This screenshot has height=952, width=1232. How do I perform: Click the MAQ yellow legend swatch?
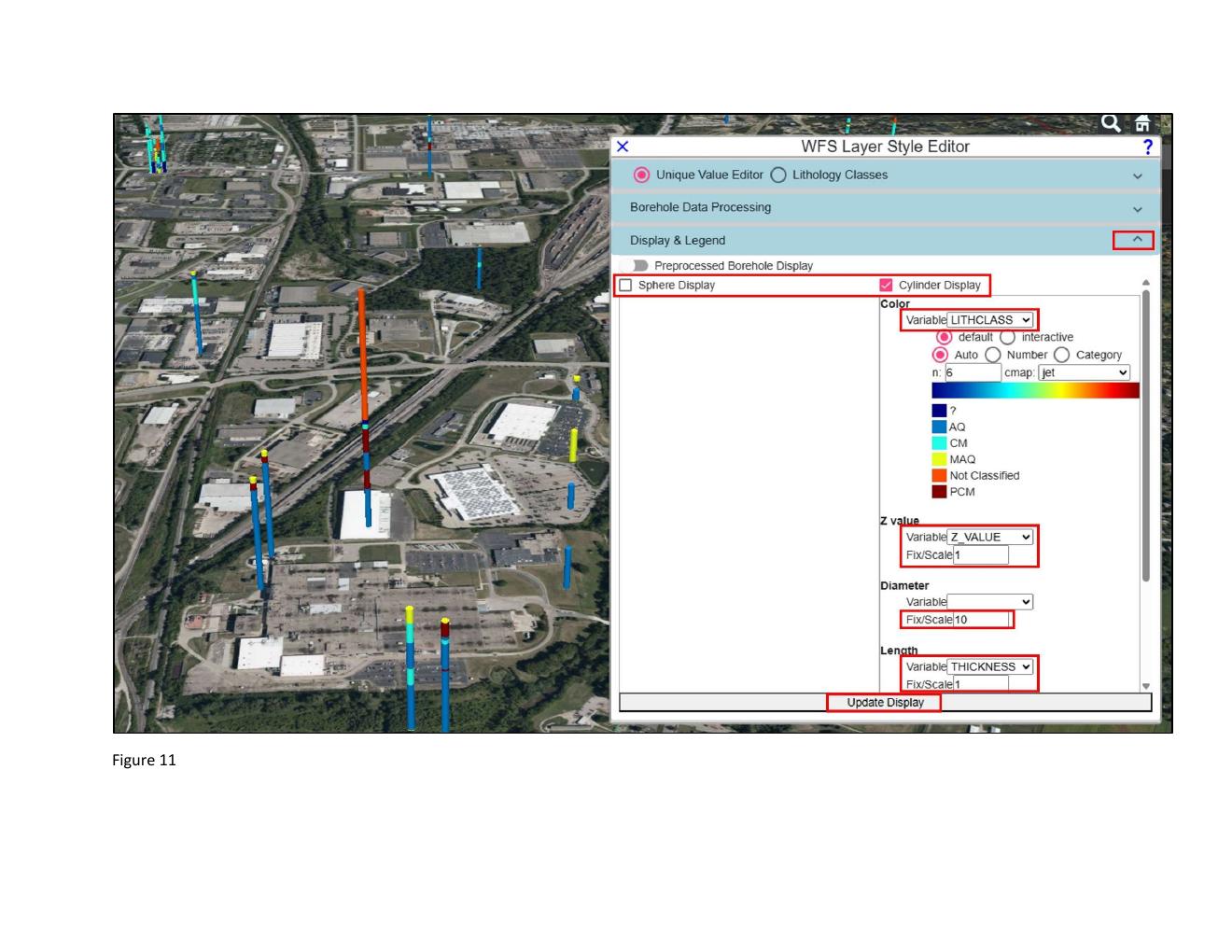[939, 459]
